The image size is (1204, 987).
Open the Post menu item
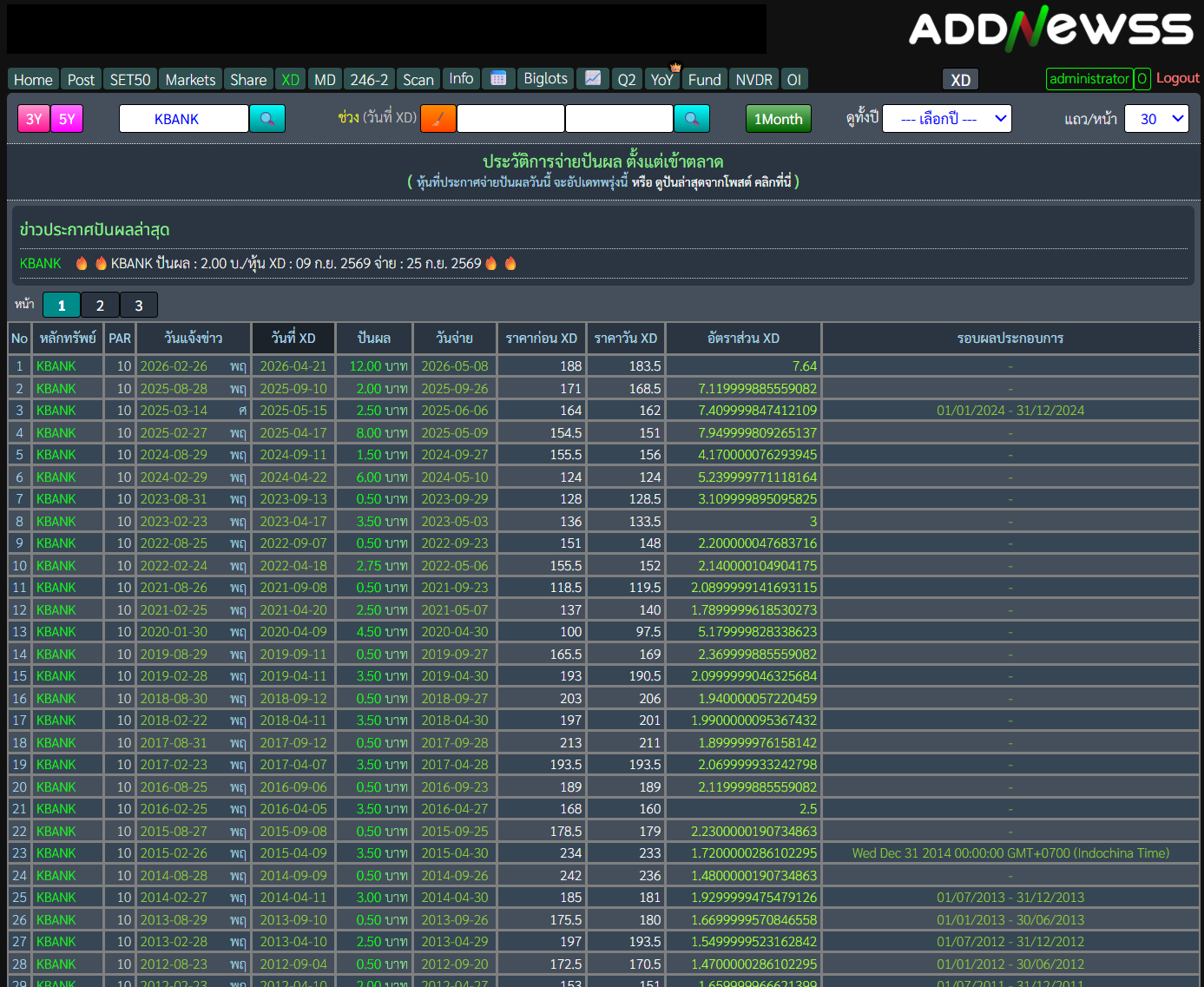(x=81, y=80)
